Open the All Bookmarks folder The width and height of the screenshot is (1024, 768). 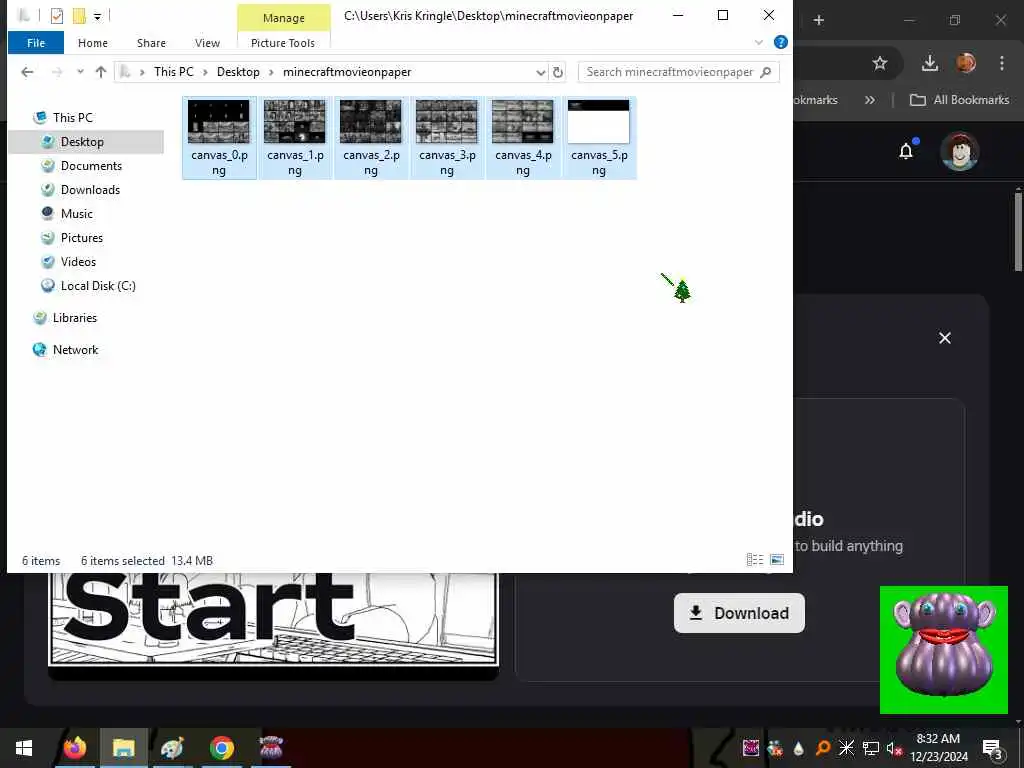pyautogui.click(x=959, y=100)
